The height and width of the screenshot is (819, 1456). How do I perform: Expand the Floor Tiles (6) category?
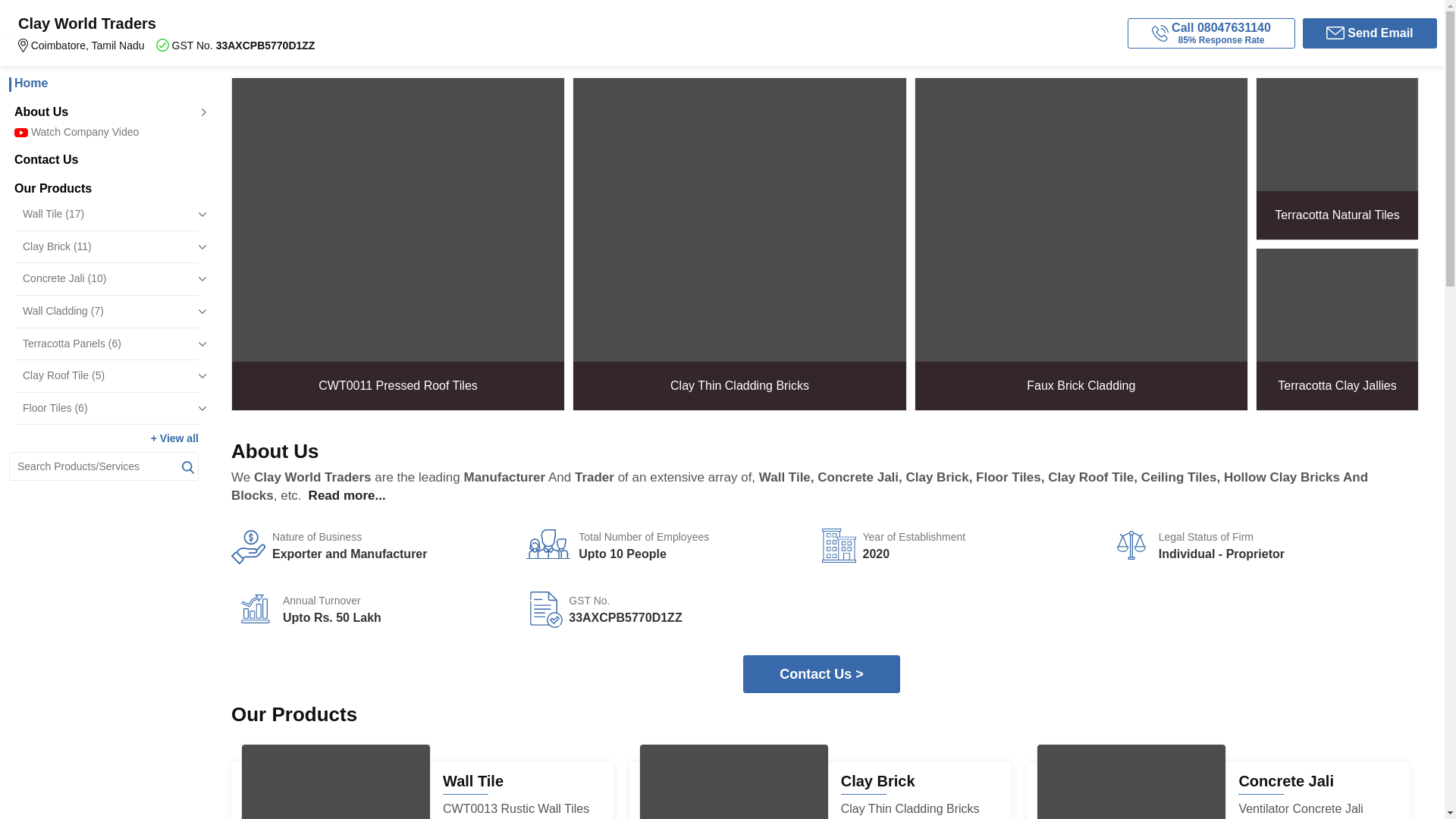pos(202,409)
